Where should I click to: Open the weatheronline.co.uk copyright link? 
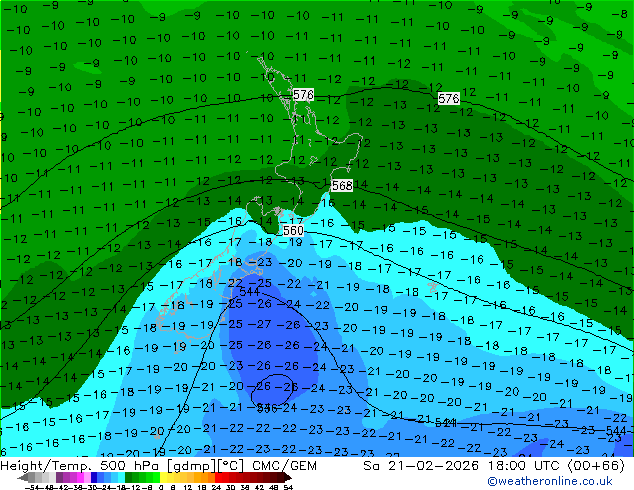coord(549,481)
